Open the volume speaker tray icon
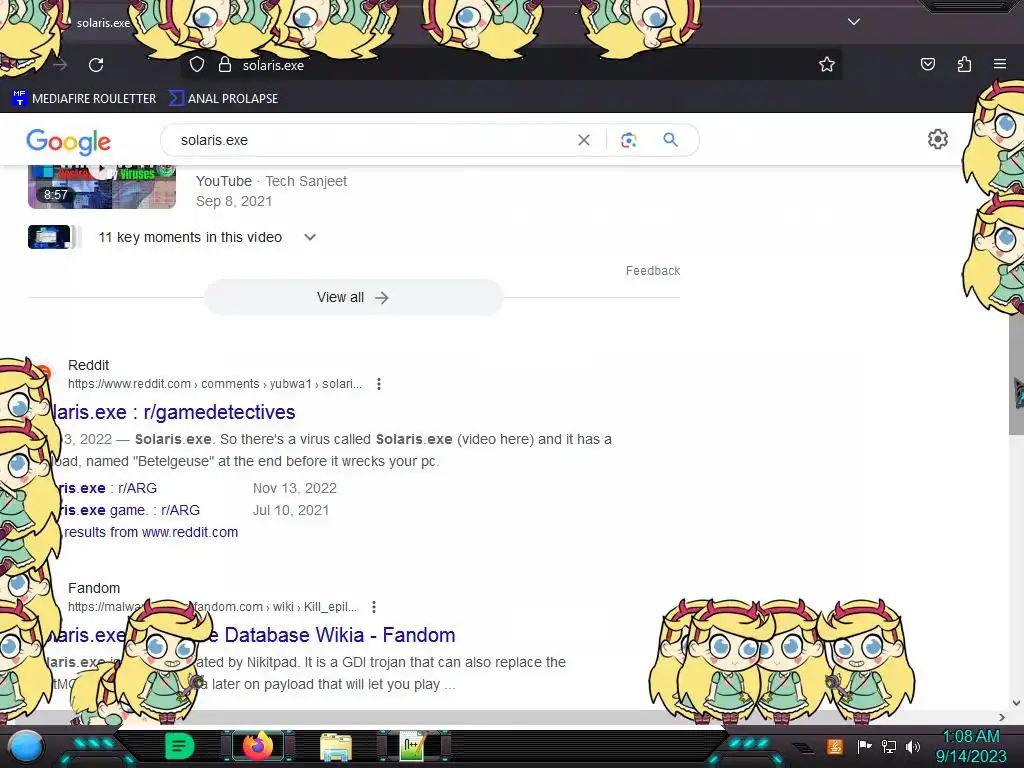Screen dimensions: 1024x768 [x=912, y=746]
